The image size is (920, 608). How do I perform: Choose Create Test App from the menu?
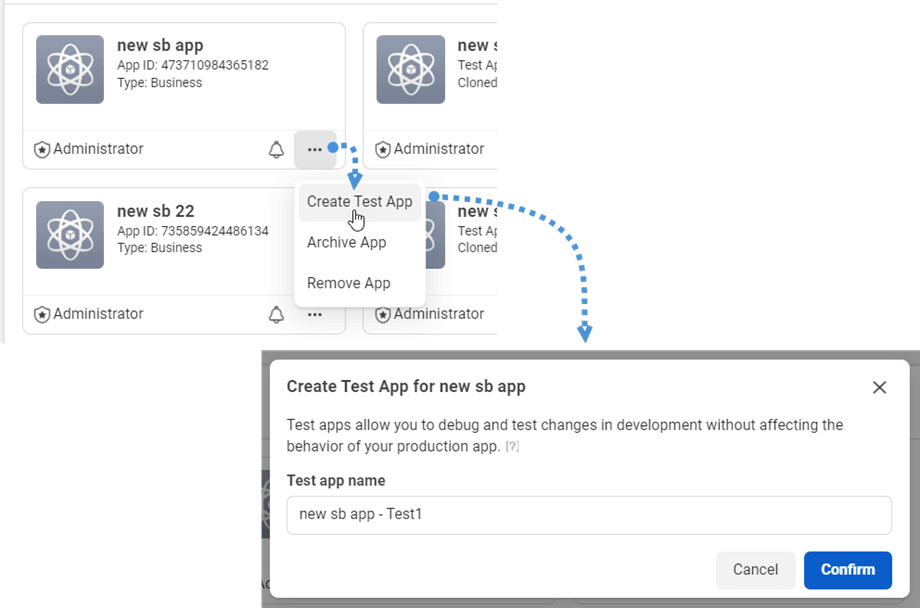click(359, 202)
